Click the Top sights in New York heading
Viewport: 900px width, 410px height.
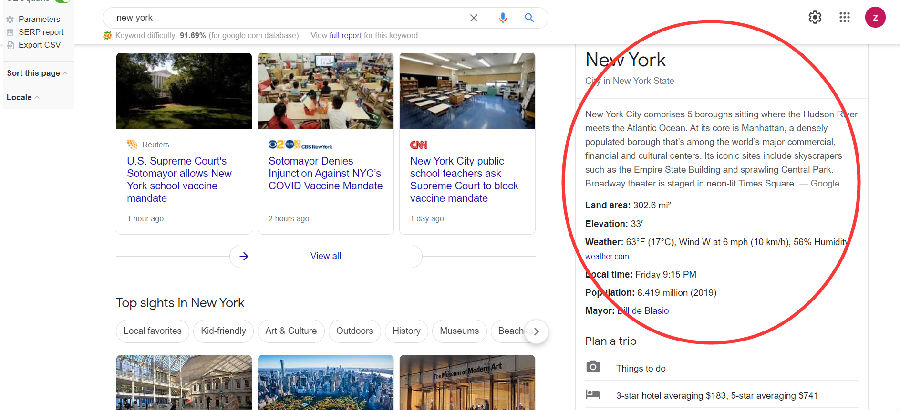click(x=180, y=303)
